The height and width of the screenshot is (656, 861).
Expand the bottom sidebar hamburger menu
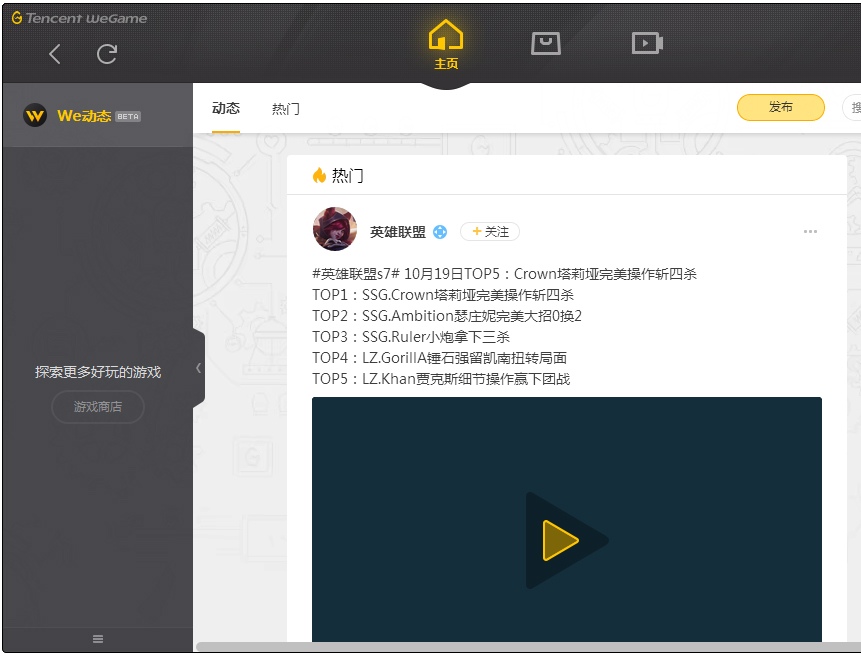tap(98, 639)
